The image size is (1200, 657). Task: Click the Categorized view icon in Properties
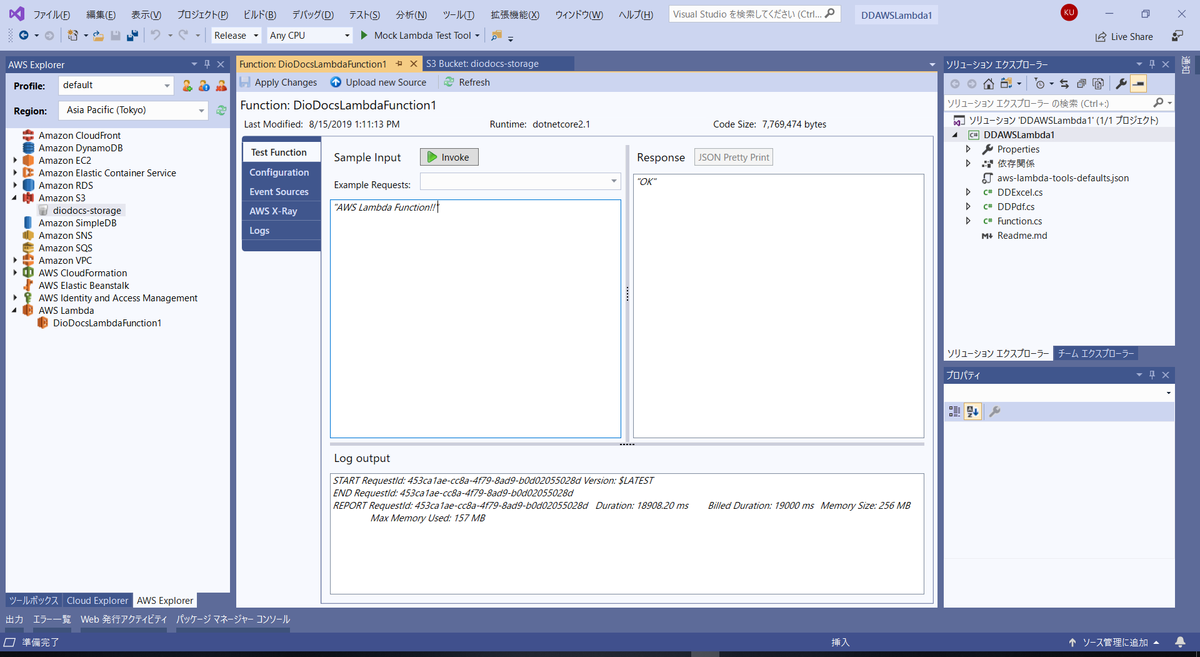(x=955, y=411)
